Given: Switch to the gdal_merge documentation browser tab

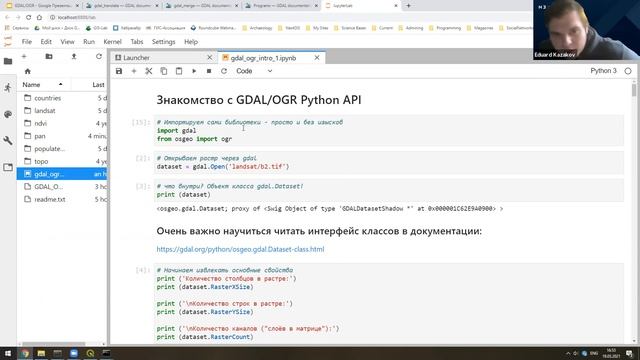Looking at the screenshot, I should coord(201,6).
